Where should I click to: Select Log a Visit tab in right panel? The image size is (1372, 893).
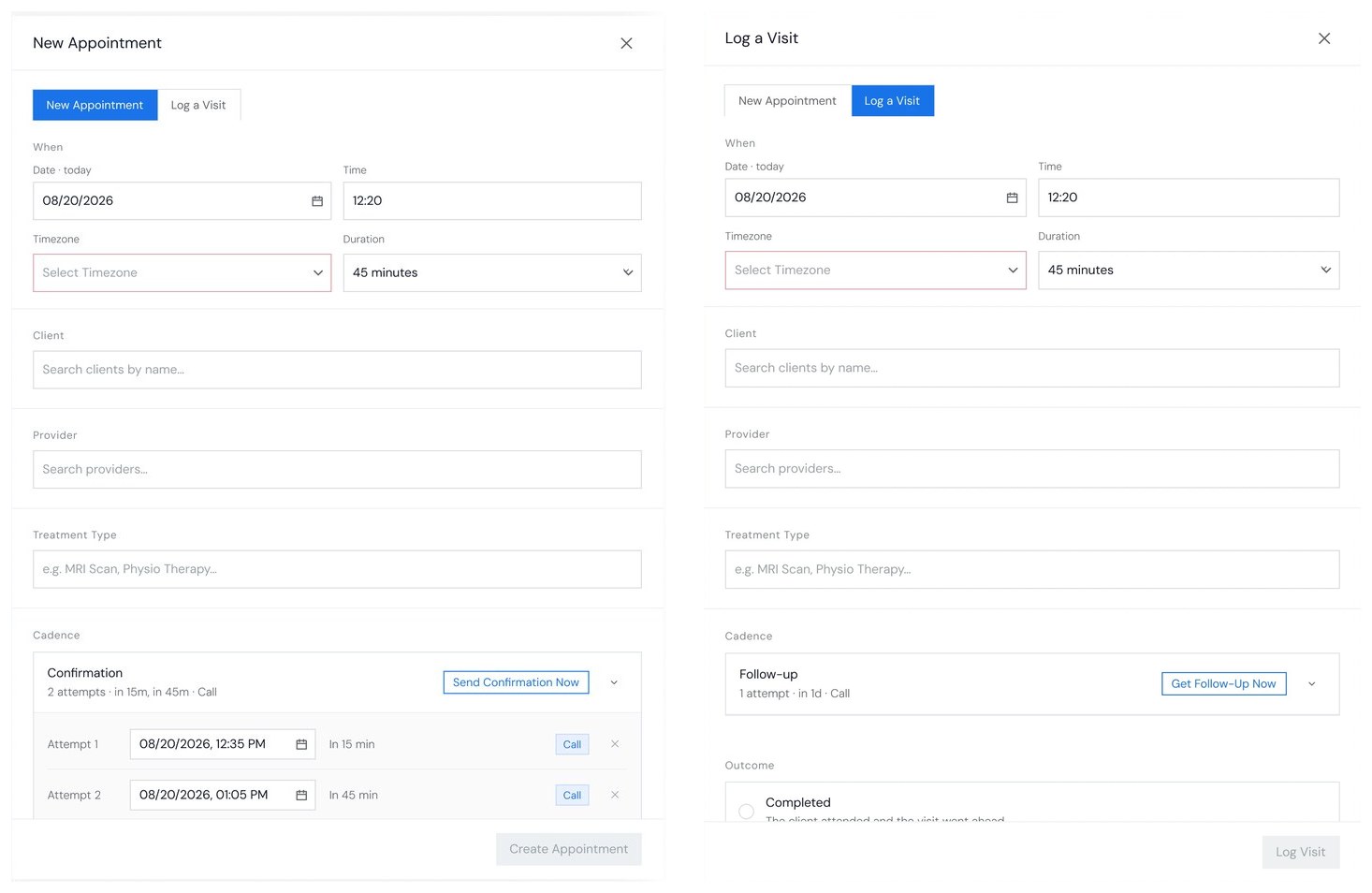pyautogui.click(x=892, y=101)
